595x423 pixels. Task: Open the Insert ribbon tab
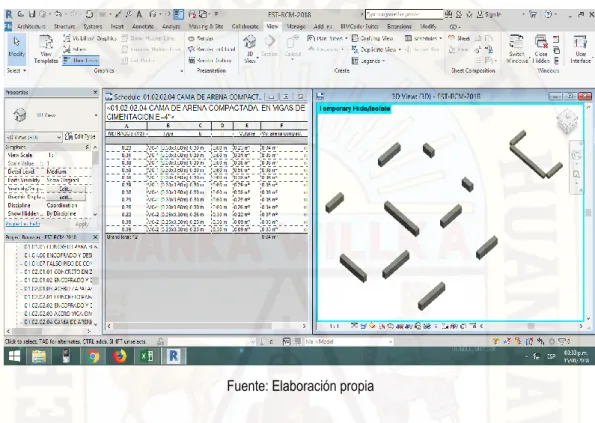click(x=117, y=27)
